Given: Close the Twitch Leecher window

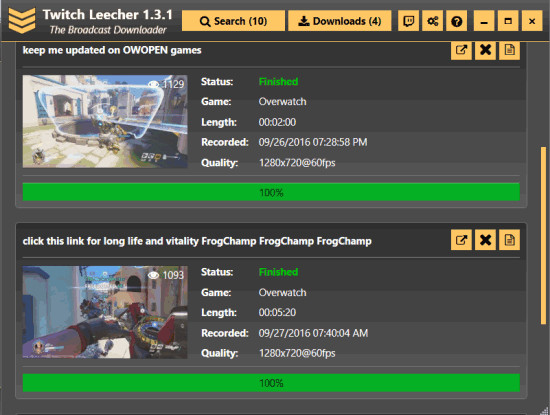Looking at the screenshot, I should (x=532, y=21).
